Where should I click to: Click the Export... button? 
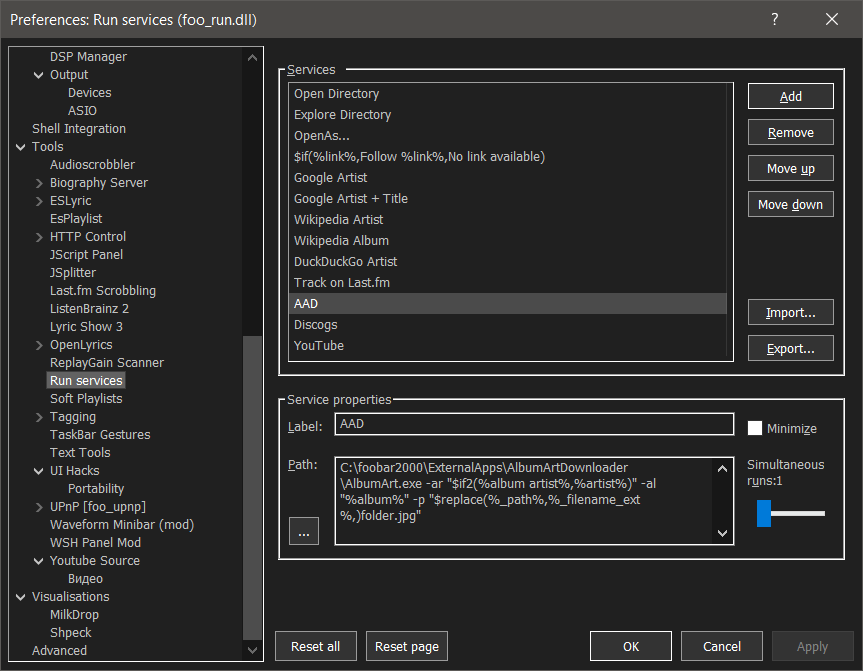790,348
